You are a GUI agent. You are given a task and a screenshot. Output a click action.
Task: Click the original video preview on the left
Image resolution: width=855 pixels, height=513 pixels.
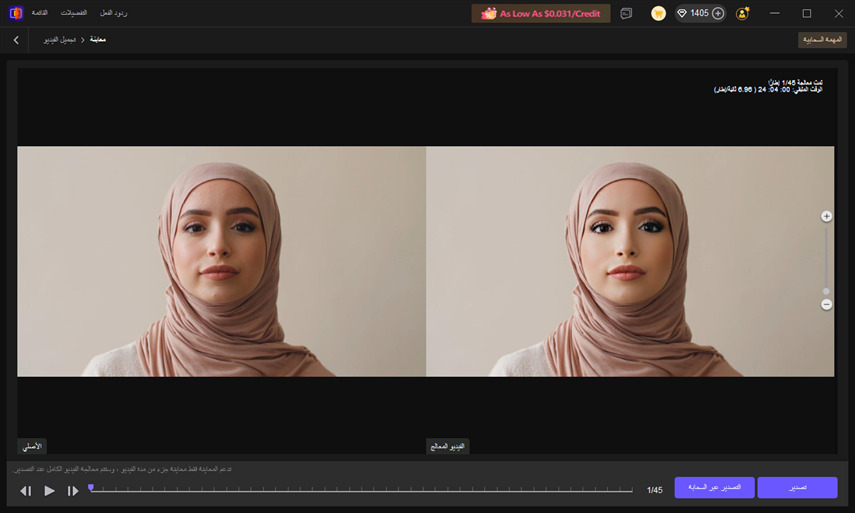tap(221, 261)
